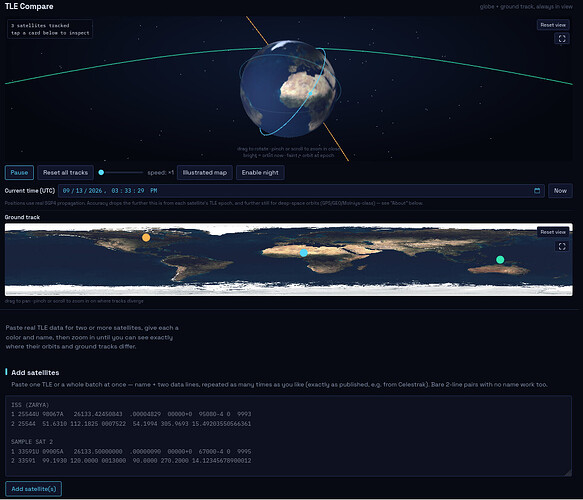Click the cyan satellite dot on the globe
Screen dimensions: 583x500
pyautogui.click(x=310, y=93)
